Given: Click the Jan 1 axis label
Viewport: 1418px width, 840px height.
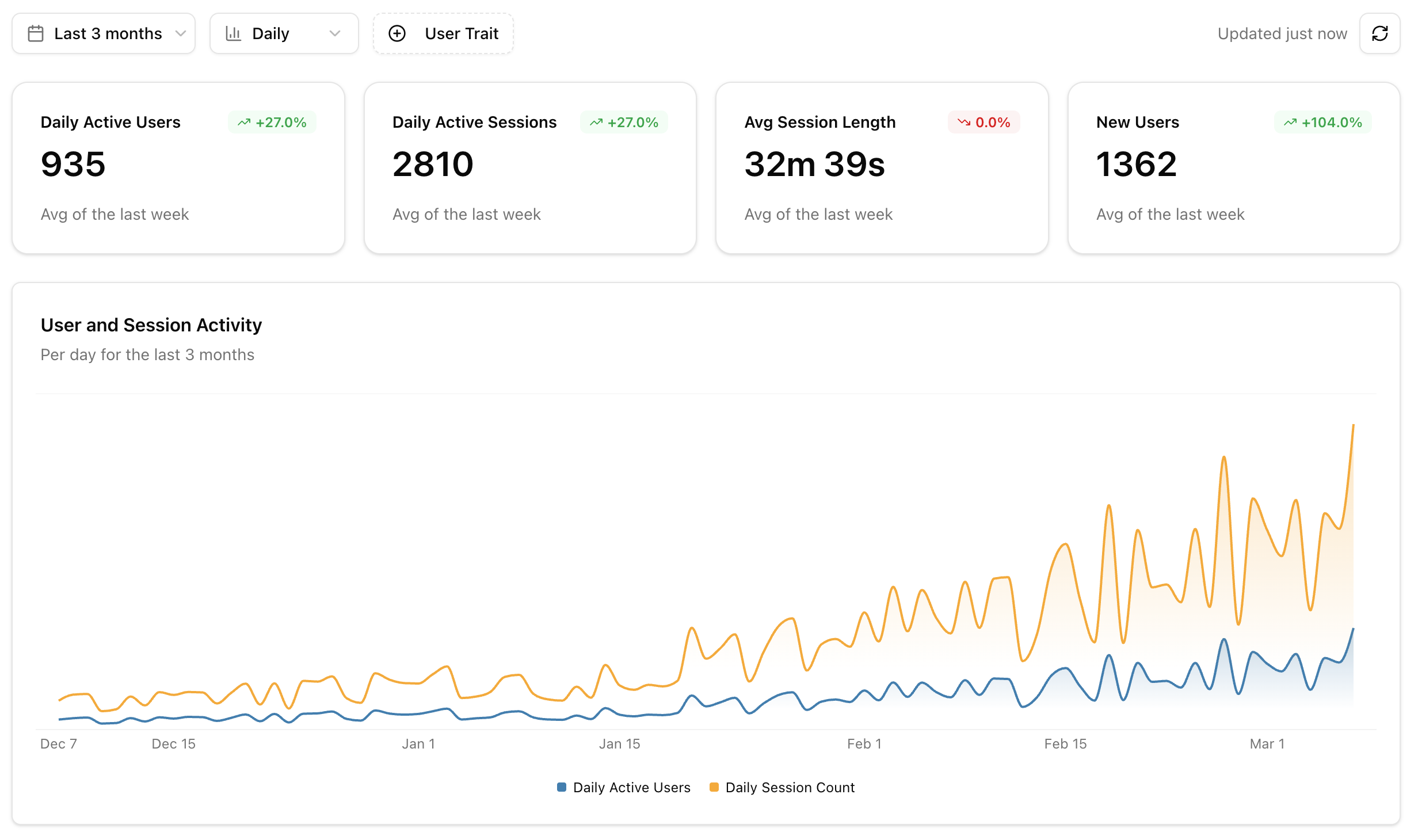Looking at the screenshot, I should pos(418,744).
